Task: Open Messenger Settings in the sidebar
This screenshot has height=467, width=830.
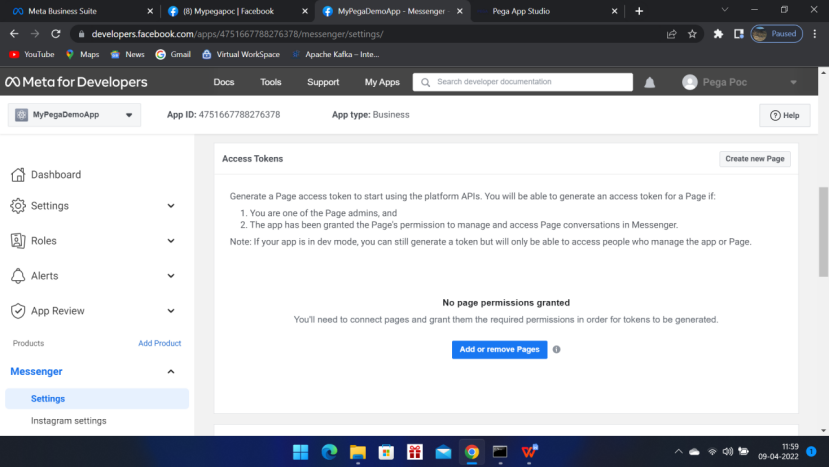Action: pos(97,399)
